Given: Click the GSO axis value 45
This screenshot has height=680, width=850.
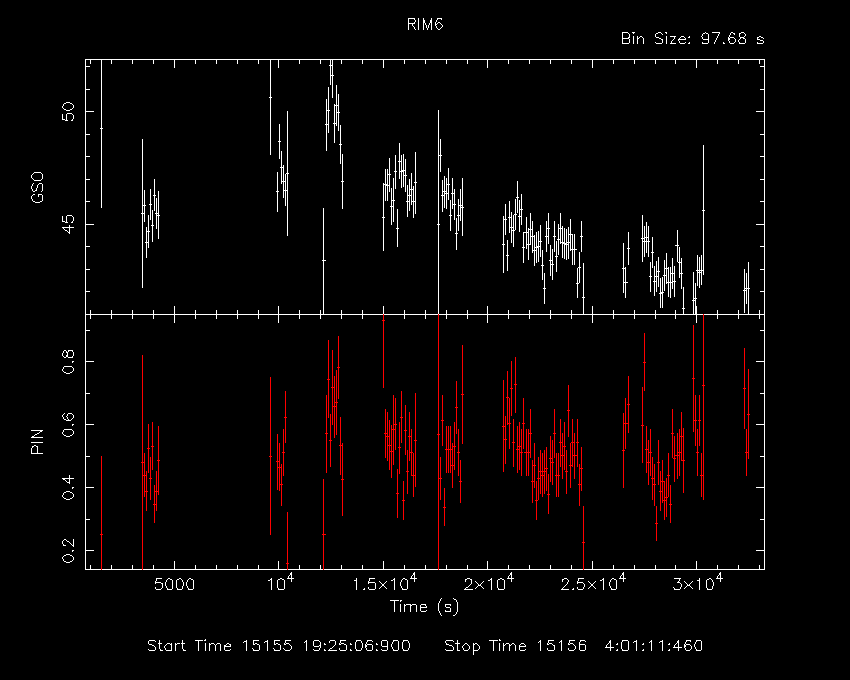Looking at the screenshot, I should tap(68, 224).
